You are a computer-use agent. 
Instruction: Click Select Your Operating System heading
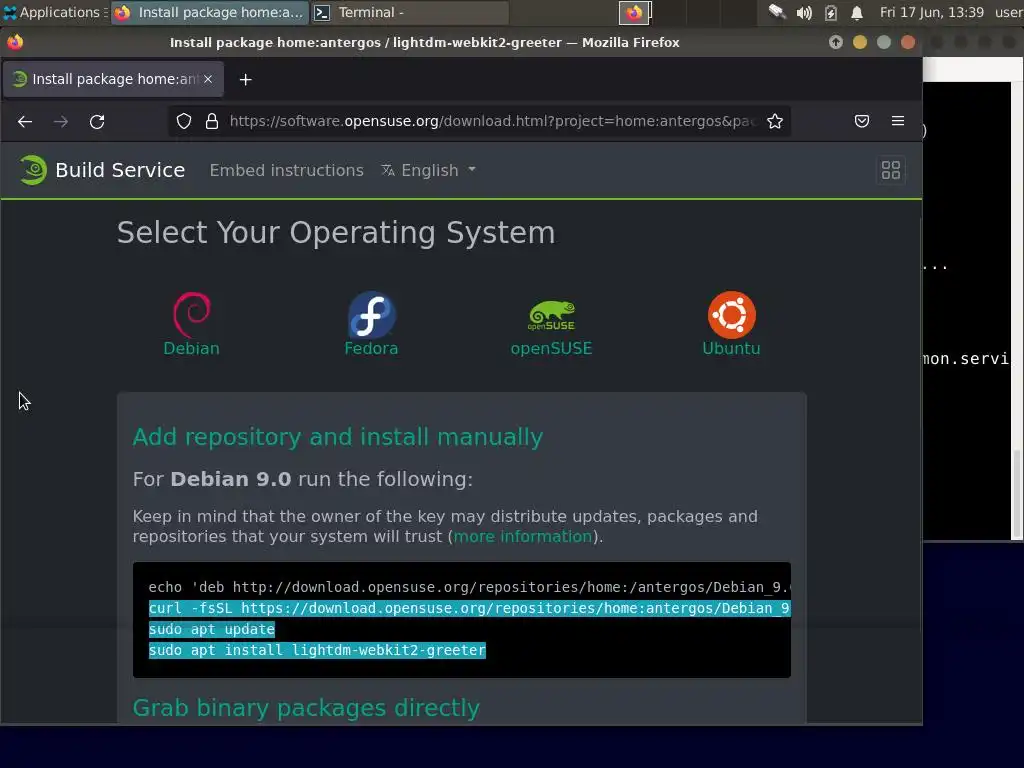(x=336, y=232)
